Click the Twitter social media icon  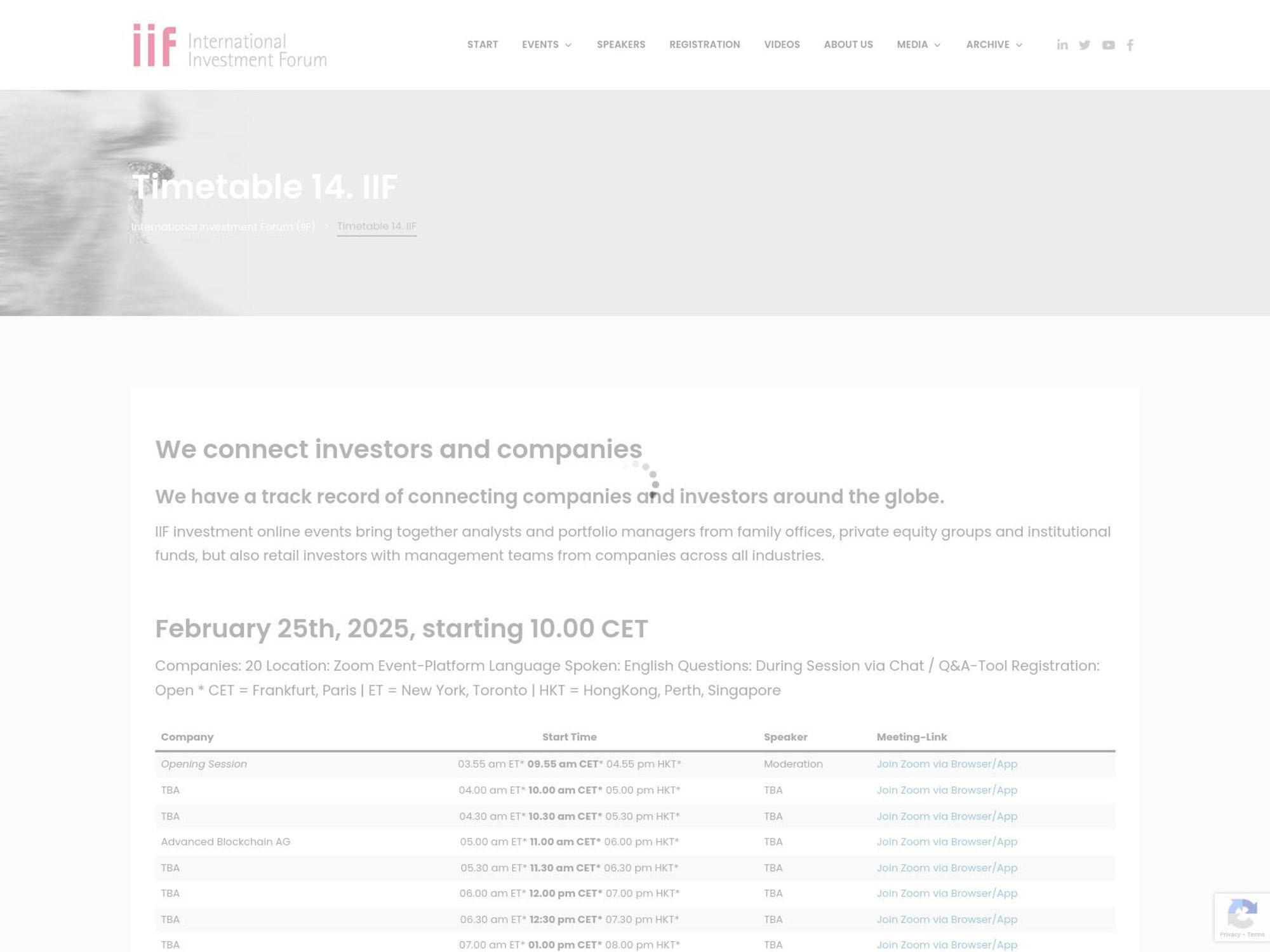(1084, 44)
